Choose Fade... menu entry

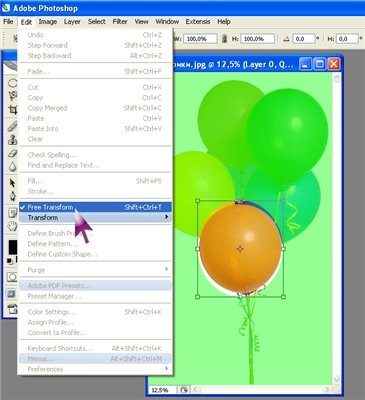point(95,71)
